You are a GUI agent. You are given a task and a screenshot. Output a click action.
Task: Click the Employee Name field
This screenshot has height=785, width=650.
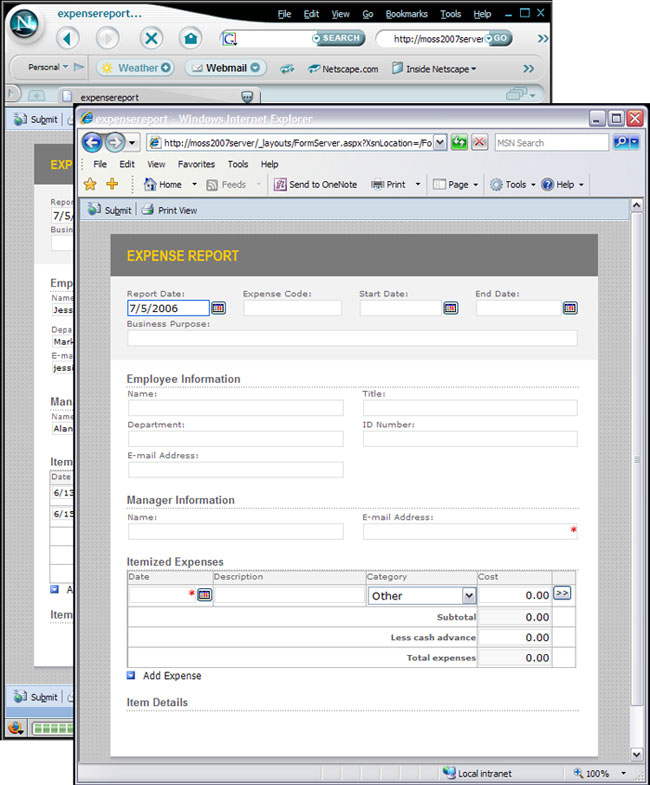[235, 408]
